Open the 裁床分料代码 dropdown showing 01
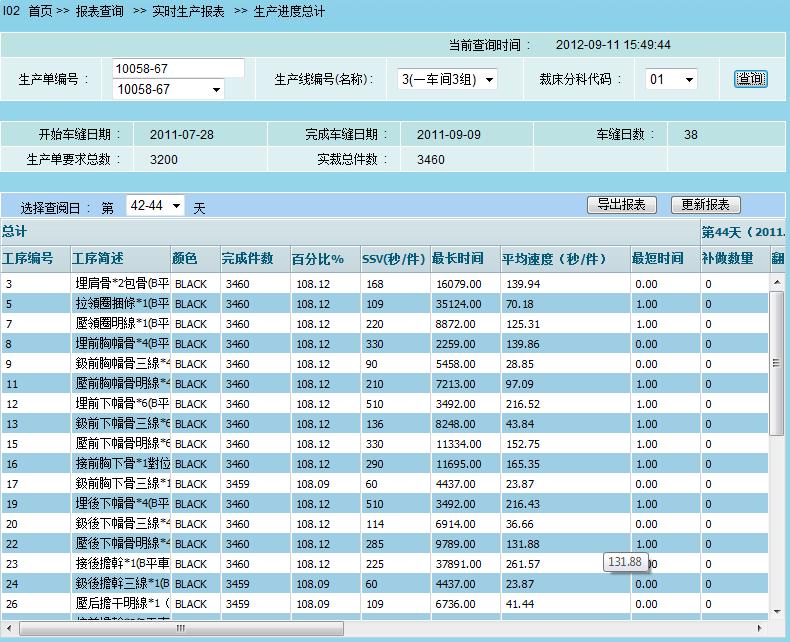 [x=670, y=80]
